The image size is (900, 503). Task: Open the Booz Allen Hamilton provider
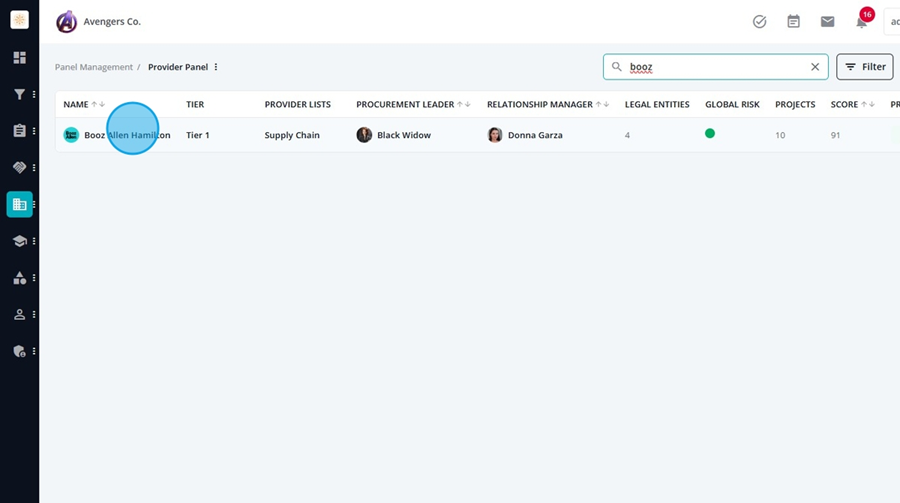pyautogui.click(x=127, y=135)
